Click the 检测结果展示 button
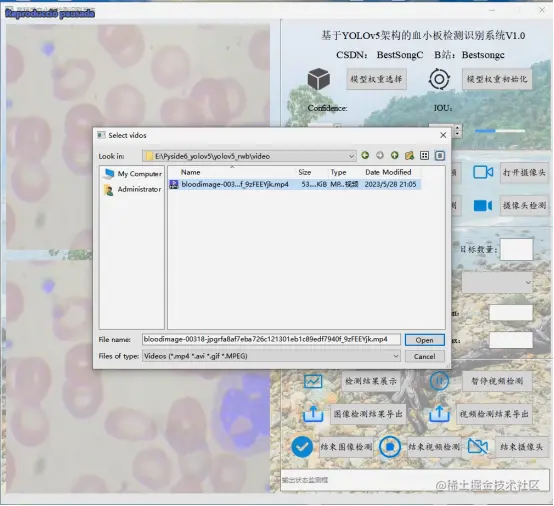 (371, 381)
